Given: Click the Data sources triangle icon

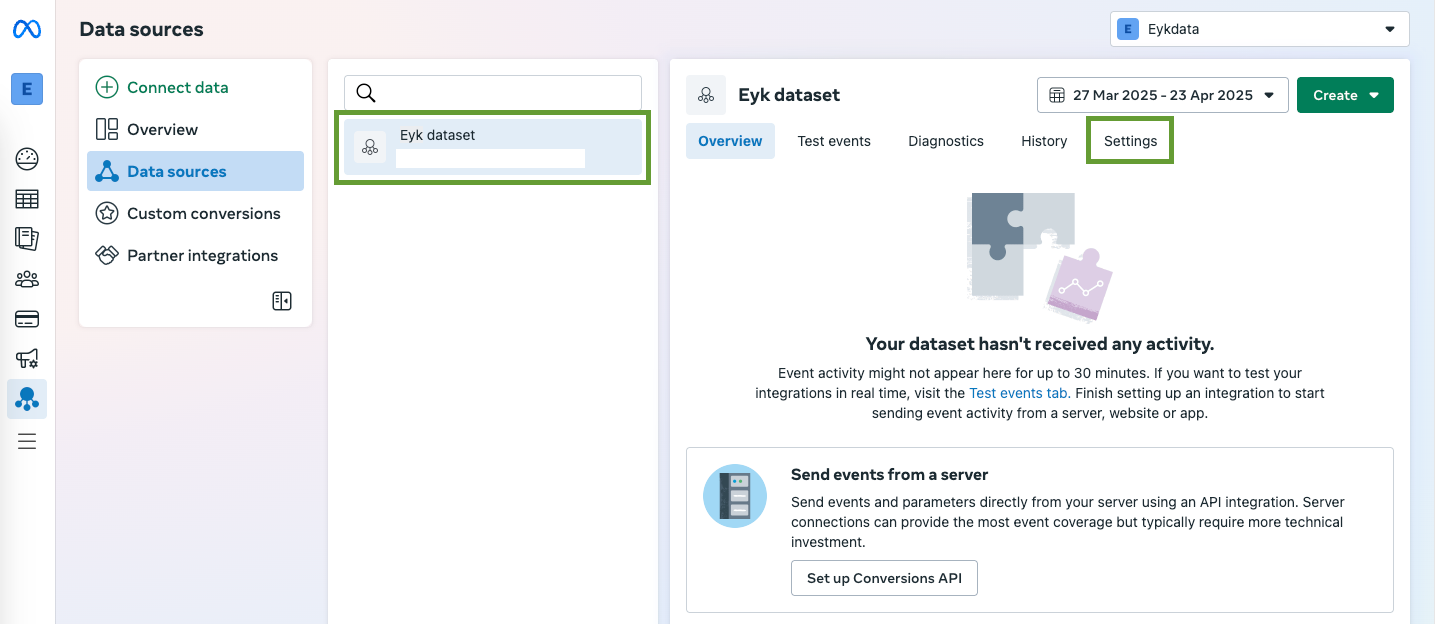Looking at the screenshot, I should pos(106,171).
